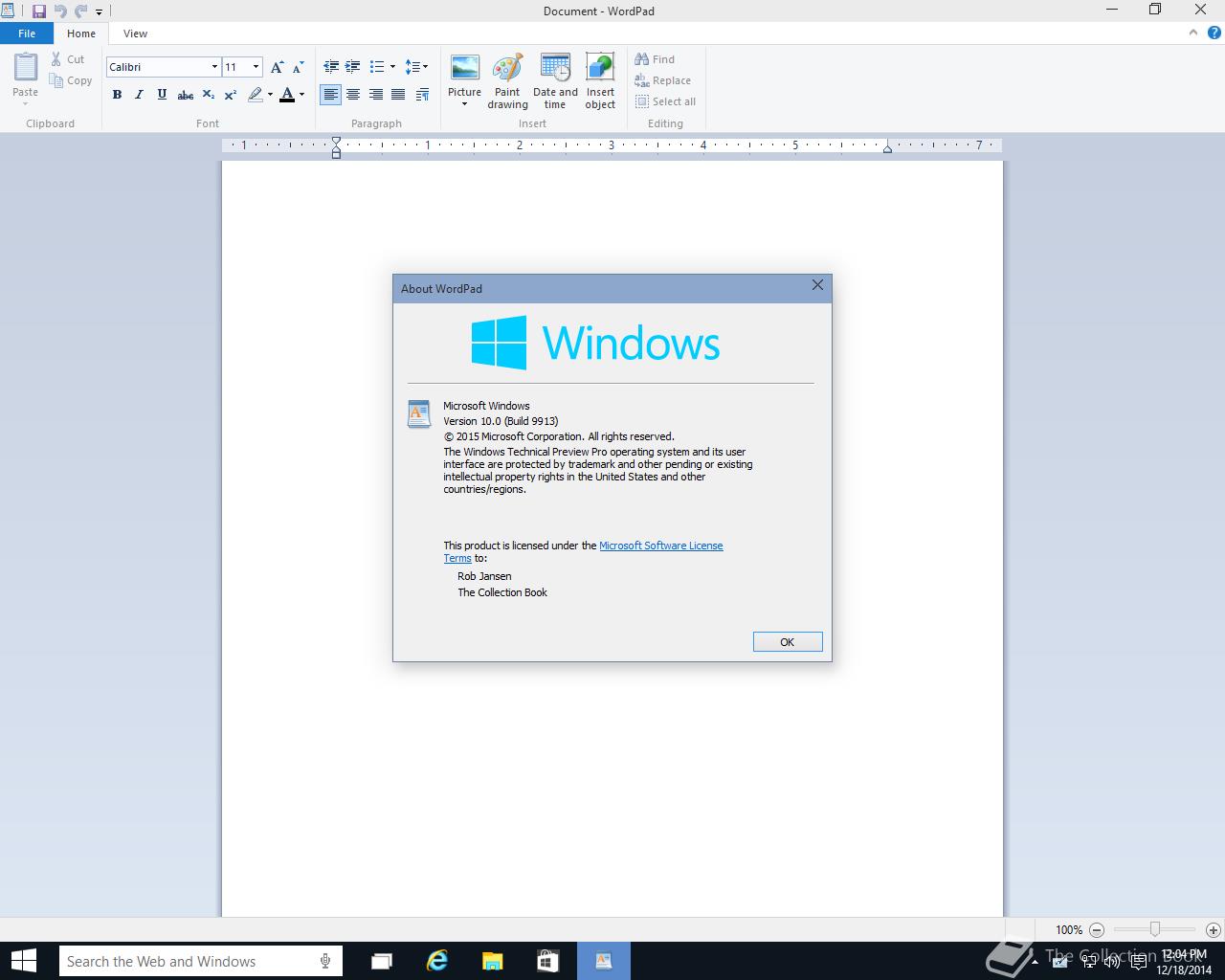The image size is (1225, 980).
Task: Apply the font color A button
Action: point(287,94)
